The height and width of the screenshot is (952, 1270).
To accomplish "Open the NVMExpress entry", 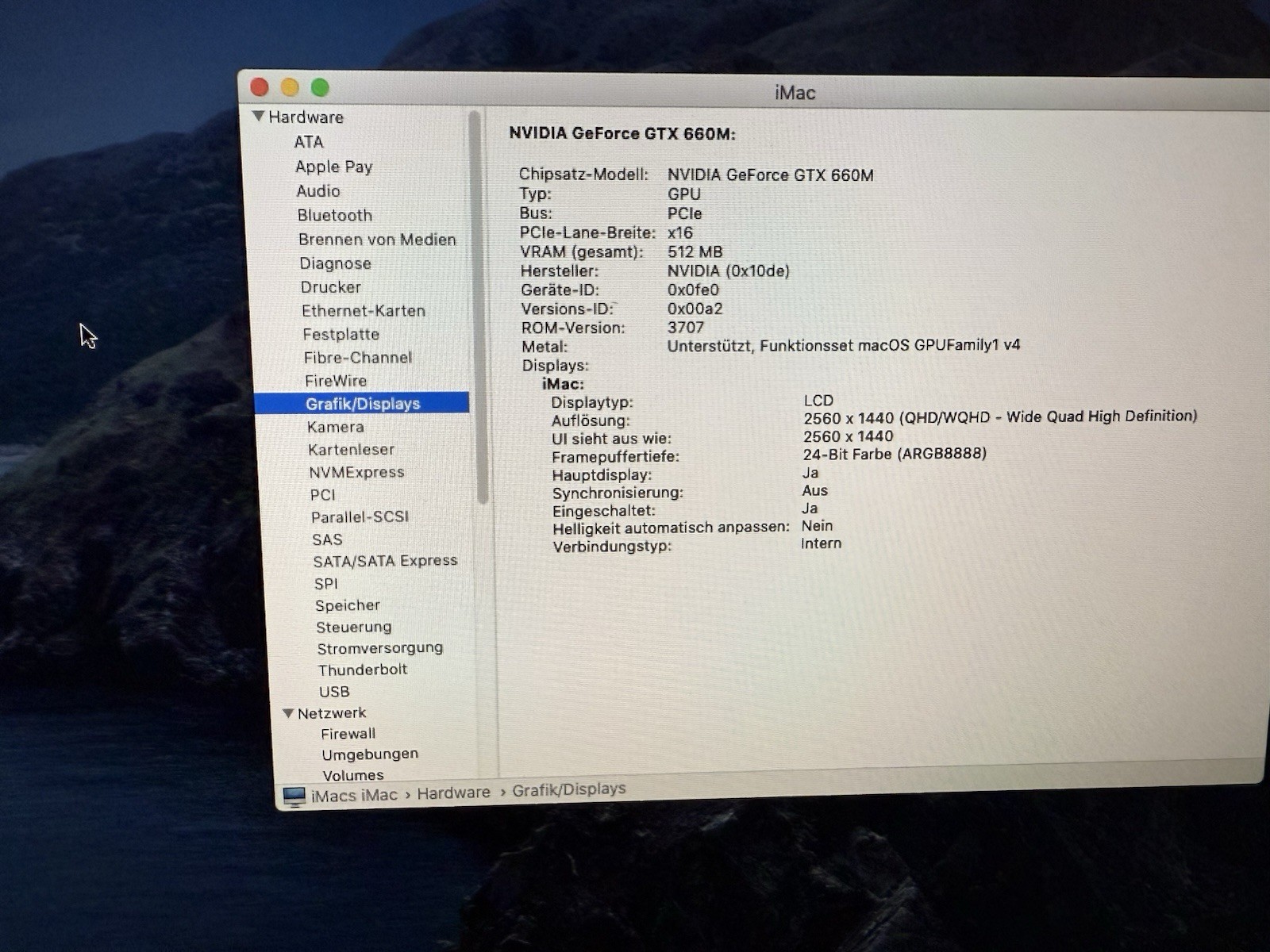I will [x=356, y=472].
